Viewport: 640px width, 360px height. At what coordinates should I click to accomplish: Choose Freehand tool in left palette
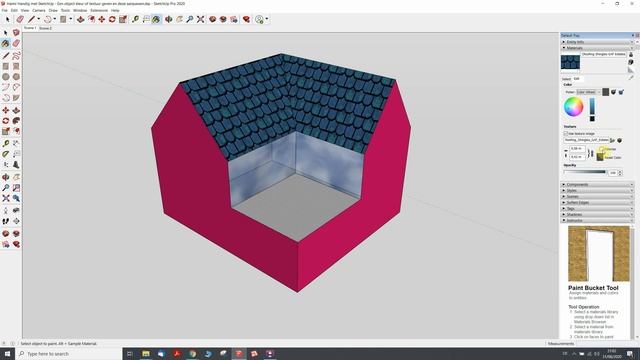click(16, 56)
